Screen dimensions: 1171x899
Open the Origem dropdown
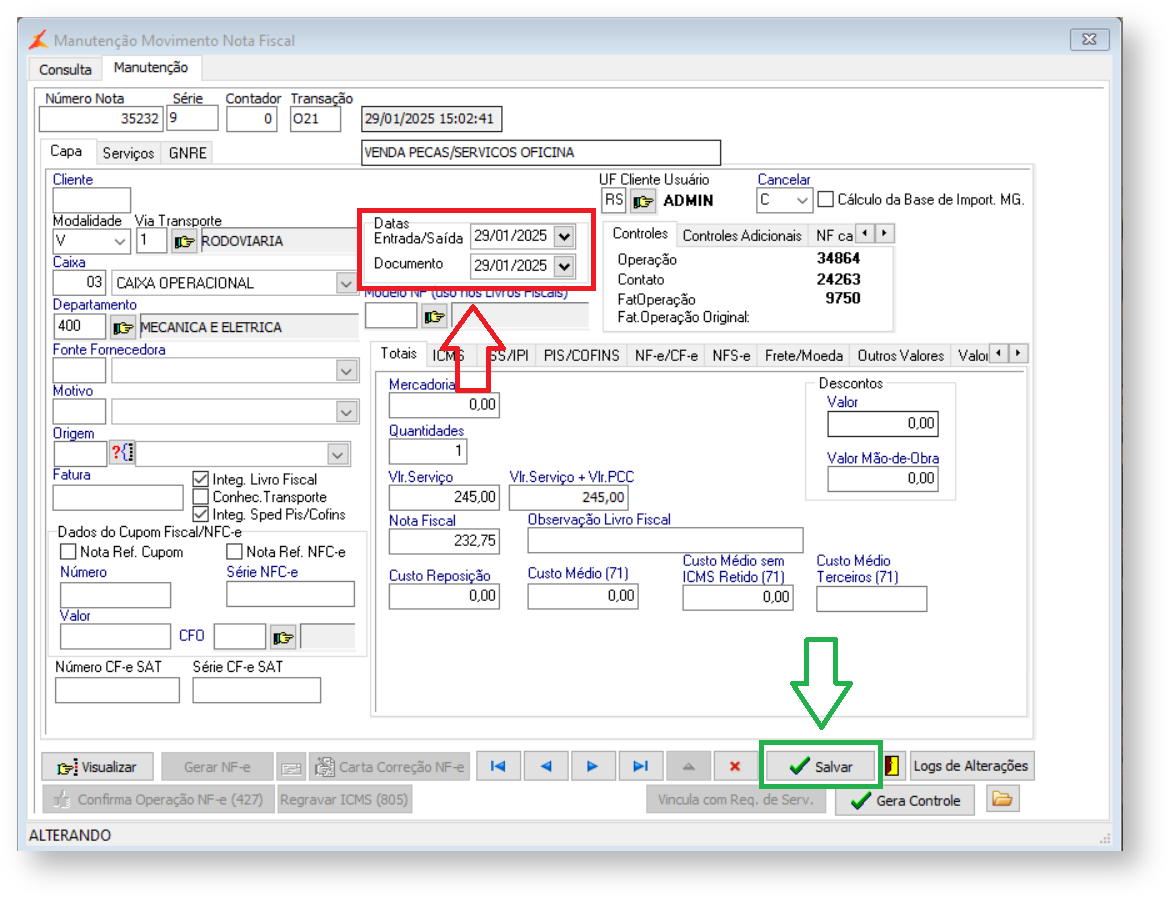tap(338, 454)
